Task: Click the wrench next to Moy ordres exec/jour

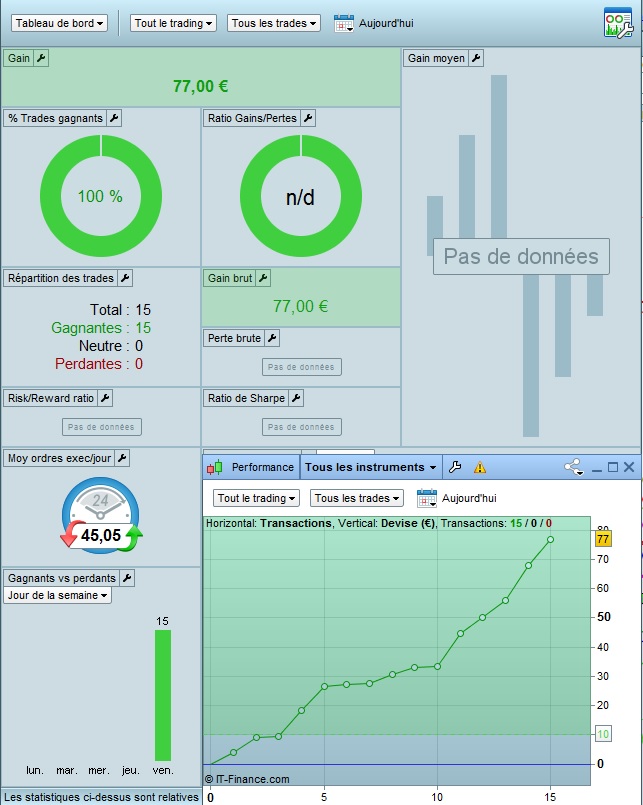Action: (x=122, y=458)
